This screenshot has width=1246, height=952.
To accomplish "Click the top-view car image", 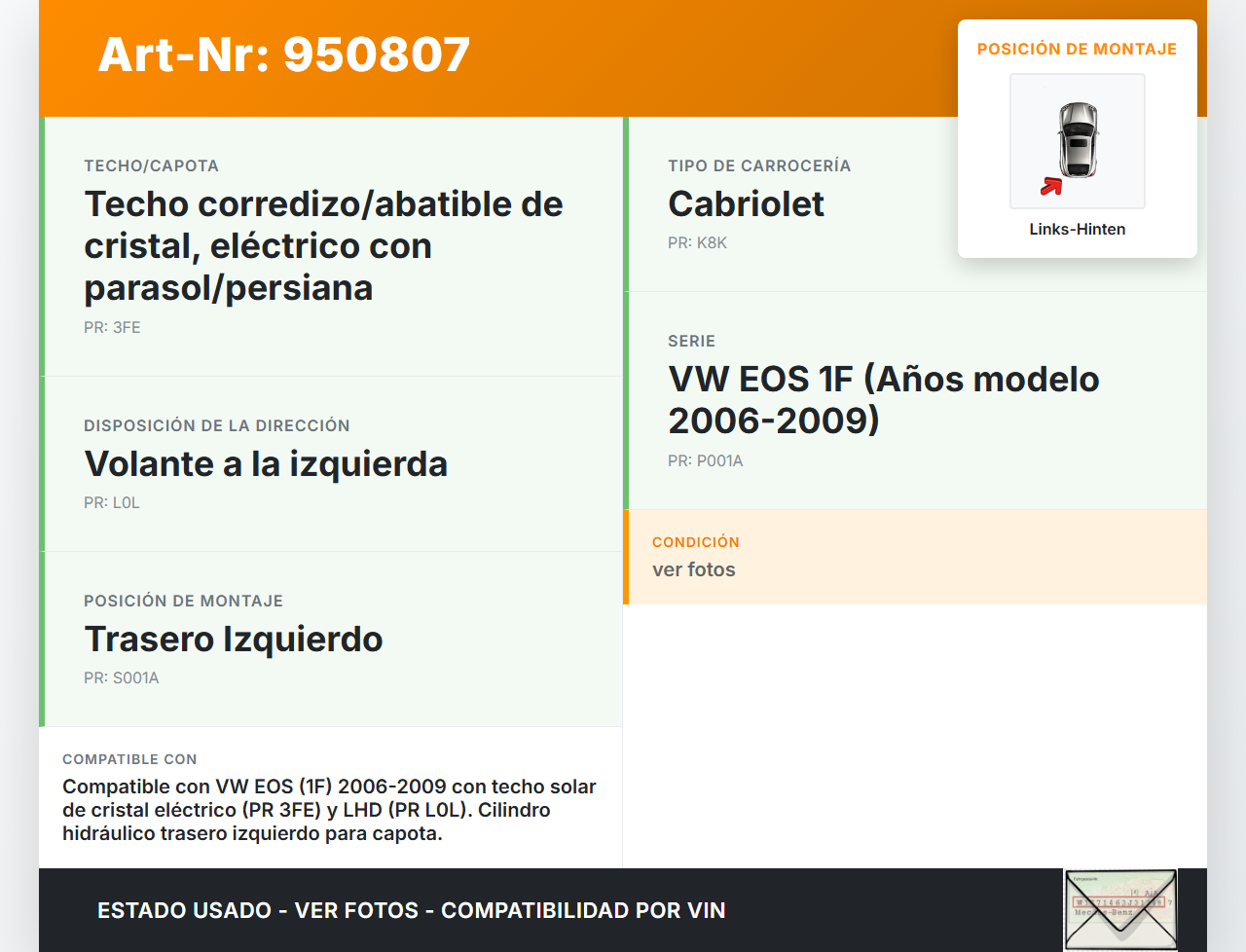I will 1078,140.
